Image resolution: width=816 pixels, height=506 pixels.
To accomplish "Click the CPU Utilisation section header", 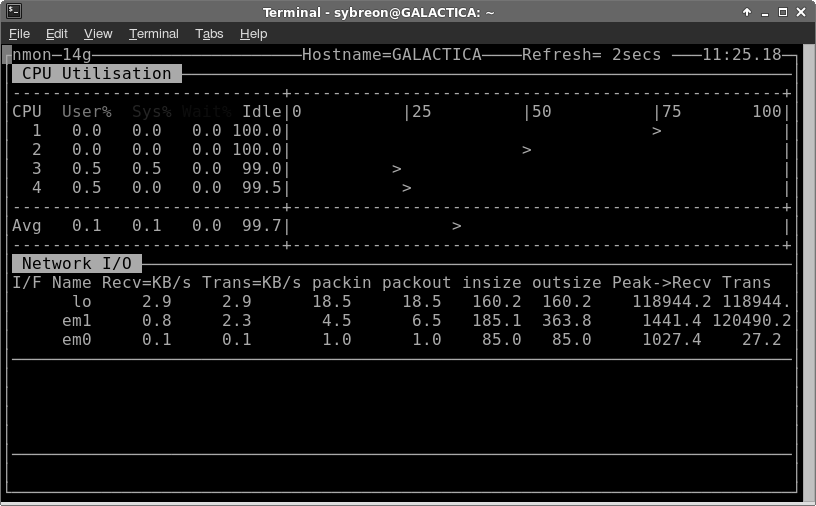I will pyautogui.click(x=97, y=73).
